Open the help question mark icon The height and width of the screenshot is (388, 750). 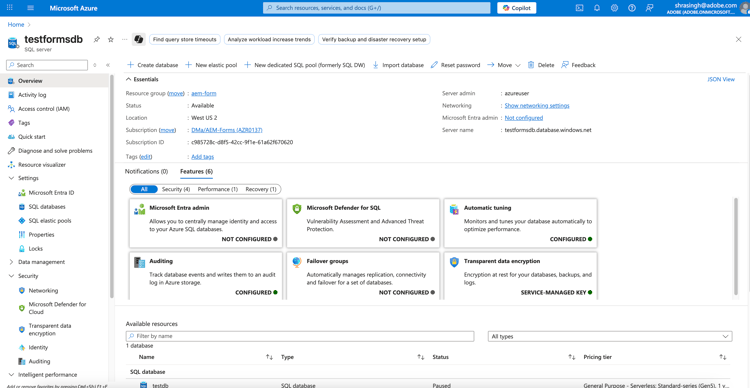coord(632,8)
